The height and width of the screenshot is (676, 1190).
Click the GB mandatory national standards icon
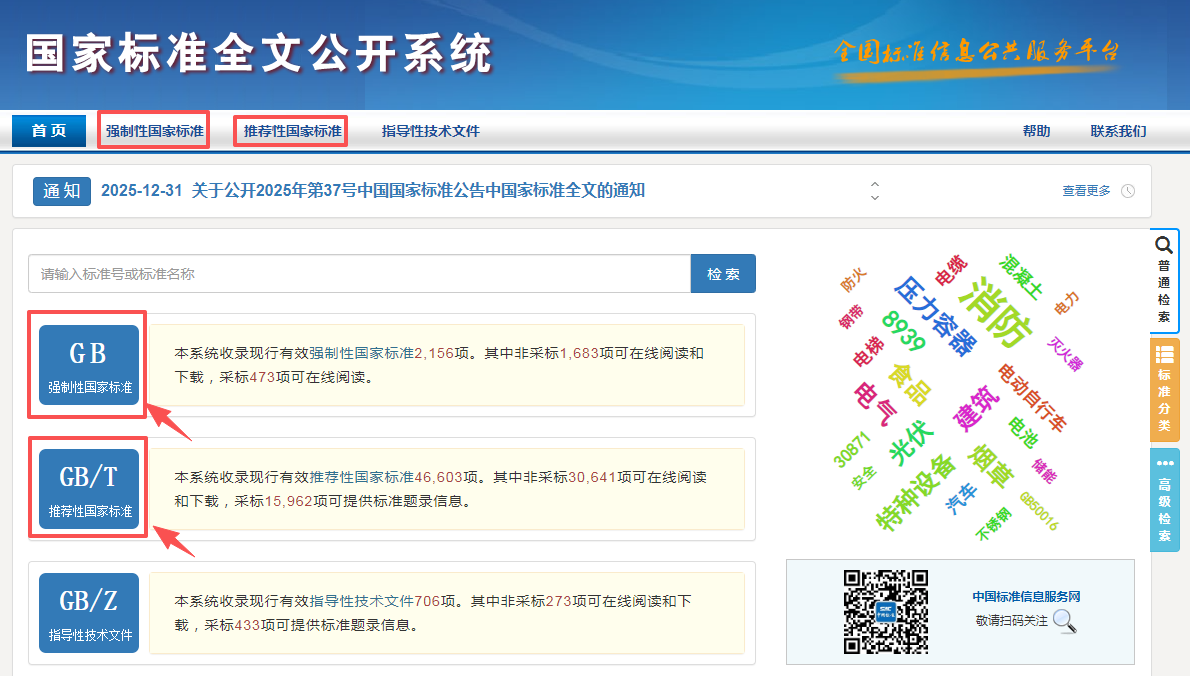click(x=89, y=365)
